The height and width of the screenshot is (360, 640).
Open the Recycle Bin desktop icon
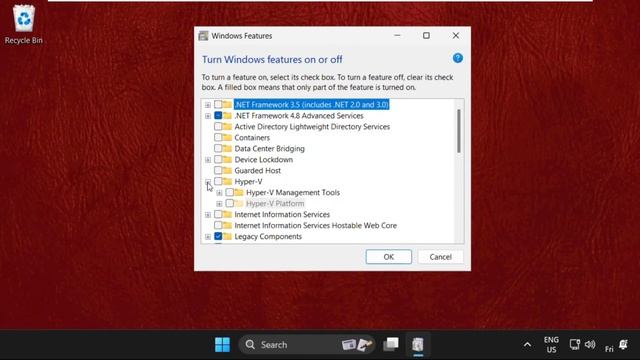(24, 24)
